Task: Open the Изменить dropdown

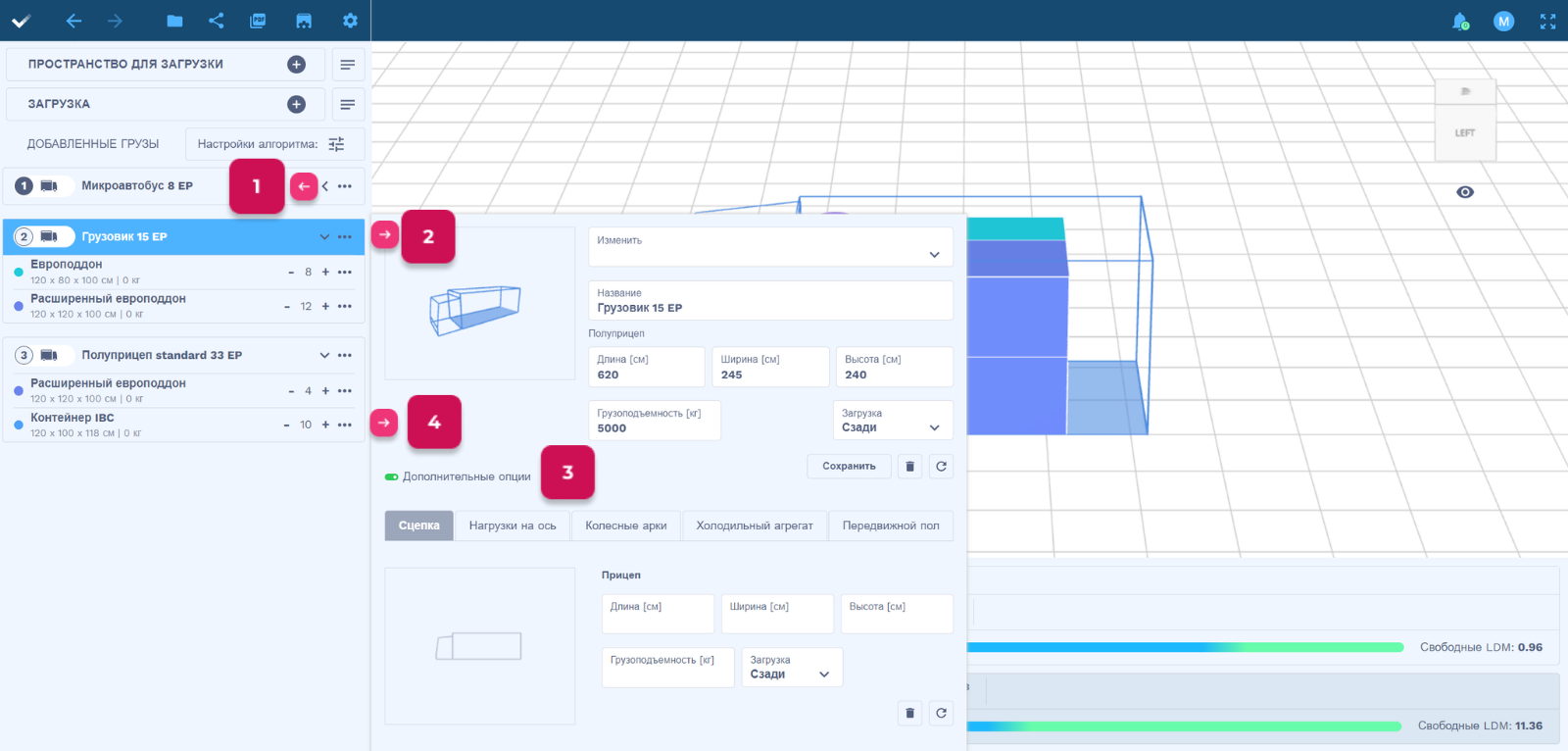Action: [770, 247]
